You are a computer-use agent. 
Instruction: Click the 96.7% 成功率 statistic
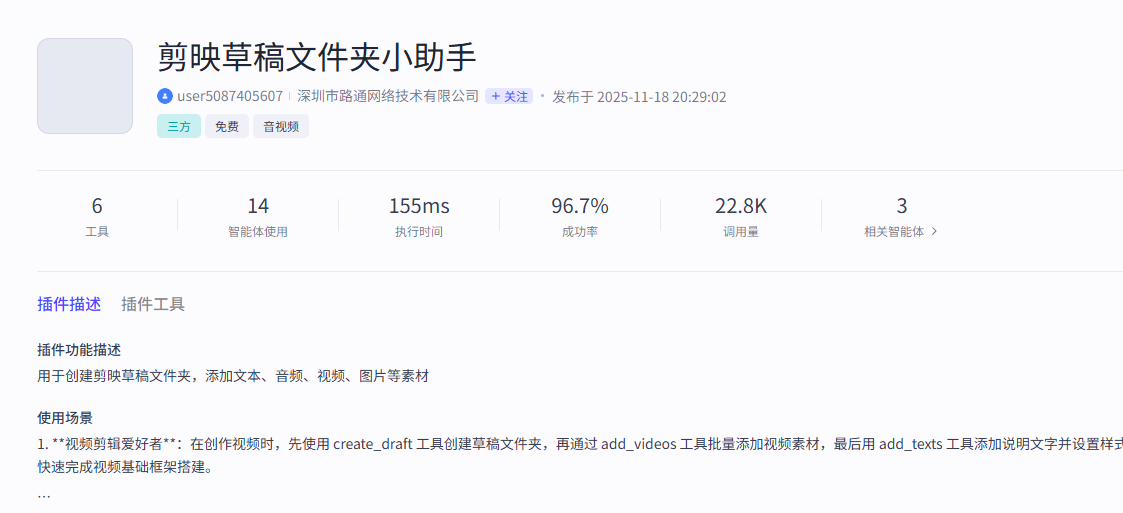(580, 217)
